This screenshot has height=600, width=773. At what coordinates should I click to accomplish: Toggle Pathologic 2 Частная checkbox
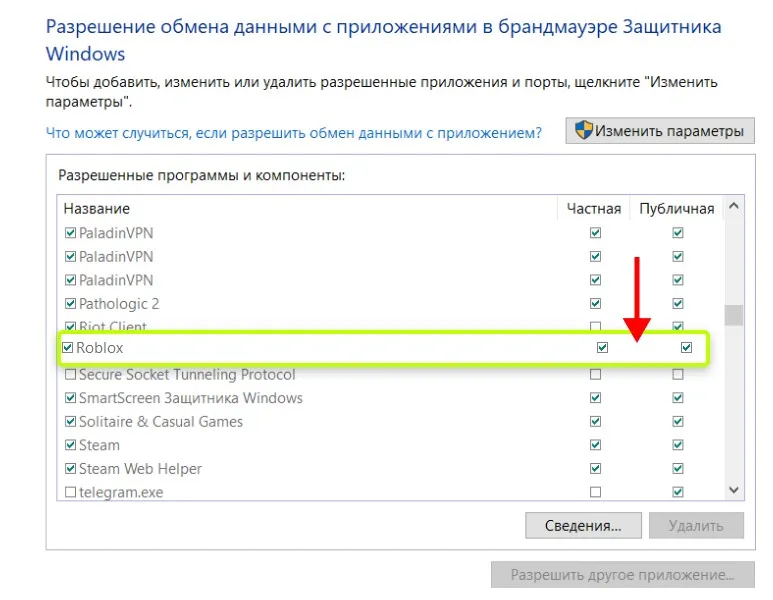point(596,303)
